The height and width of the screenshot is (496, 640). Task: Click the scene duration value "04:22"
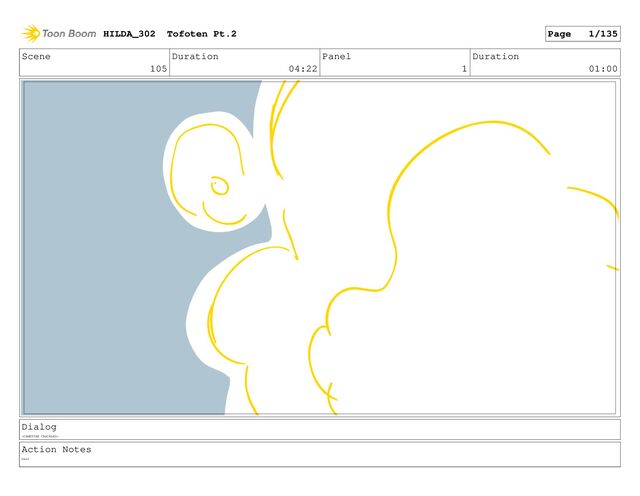(x=303, y=69)
